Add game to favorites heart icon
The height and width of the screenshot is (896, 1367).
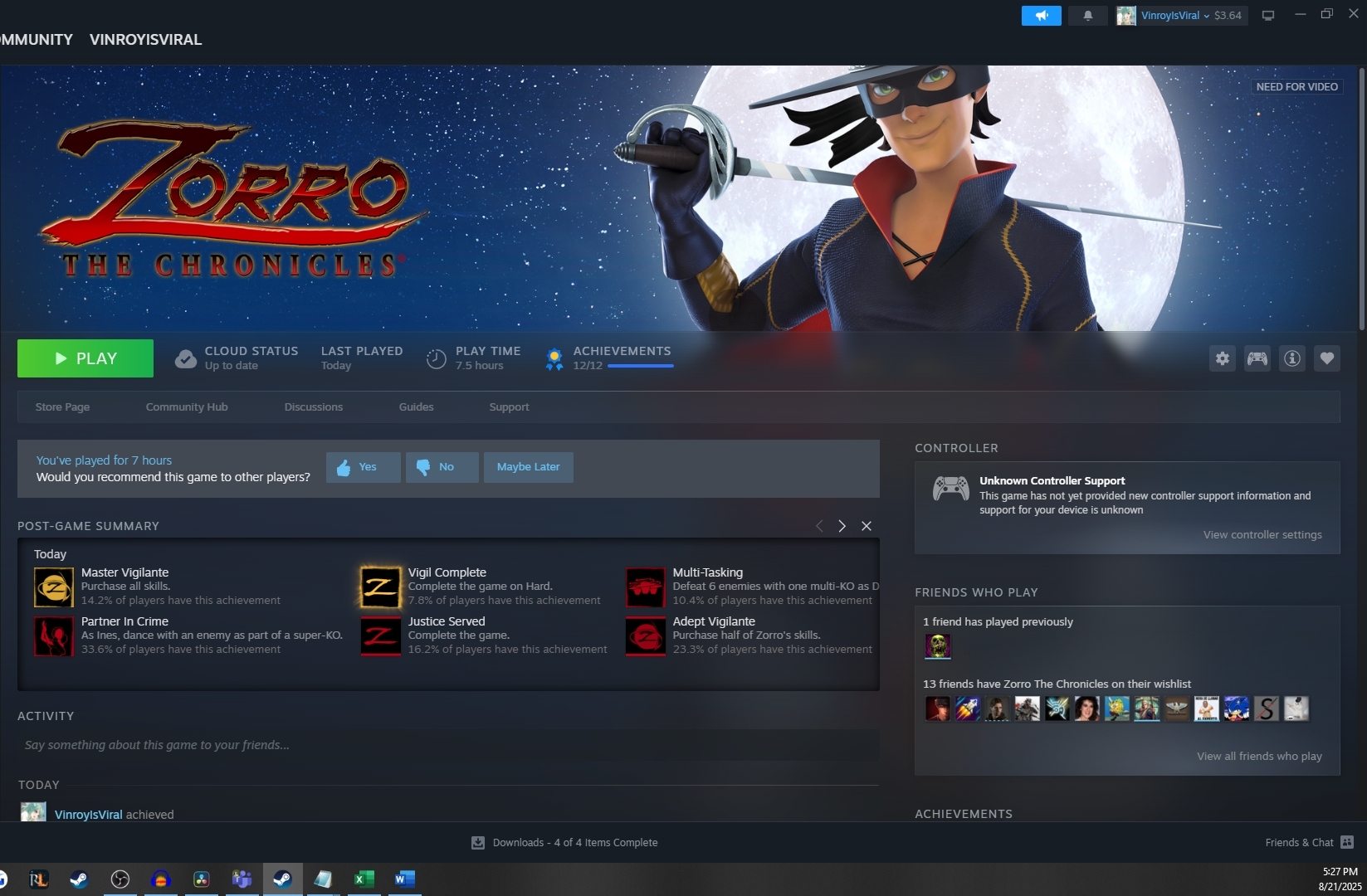[1327, 358]
